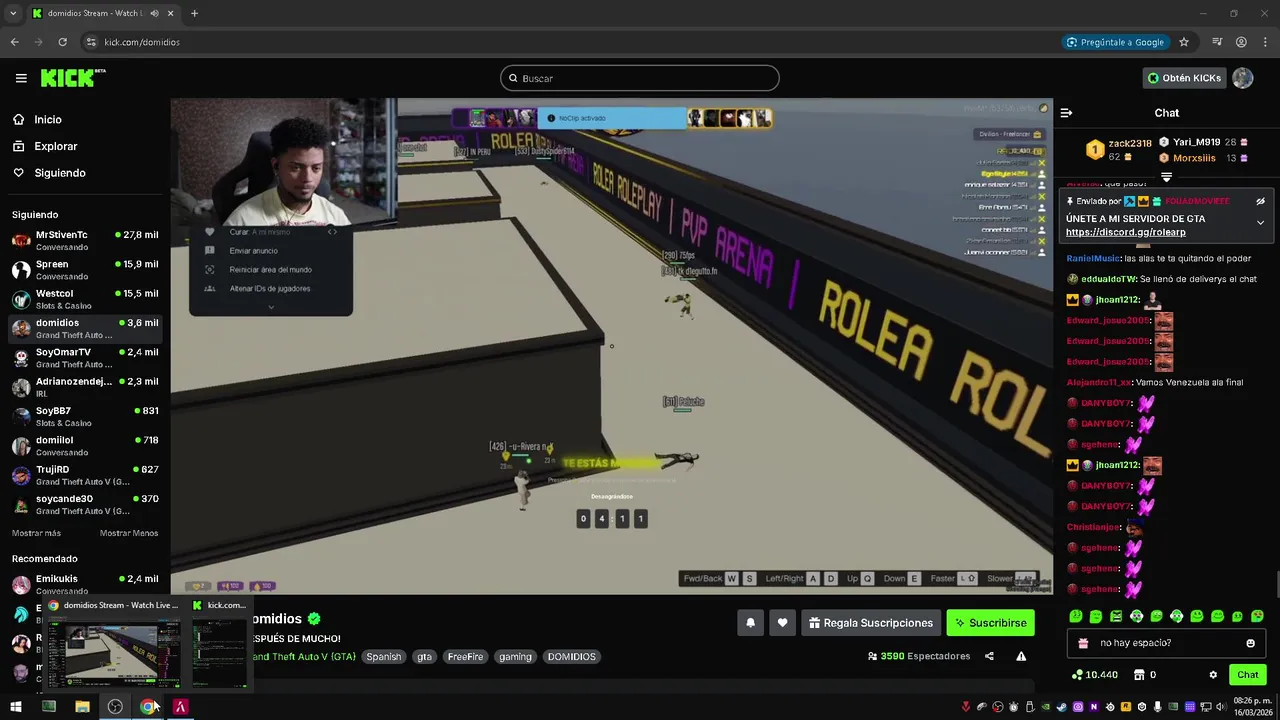This screenshot has width=1280, height=720.
Task: Open the channel shop icon
Action: pos(1139,675)
